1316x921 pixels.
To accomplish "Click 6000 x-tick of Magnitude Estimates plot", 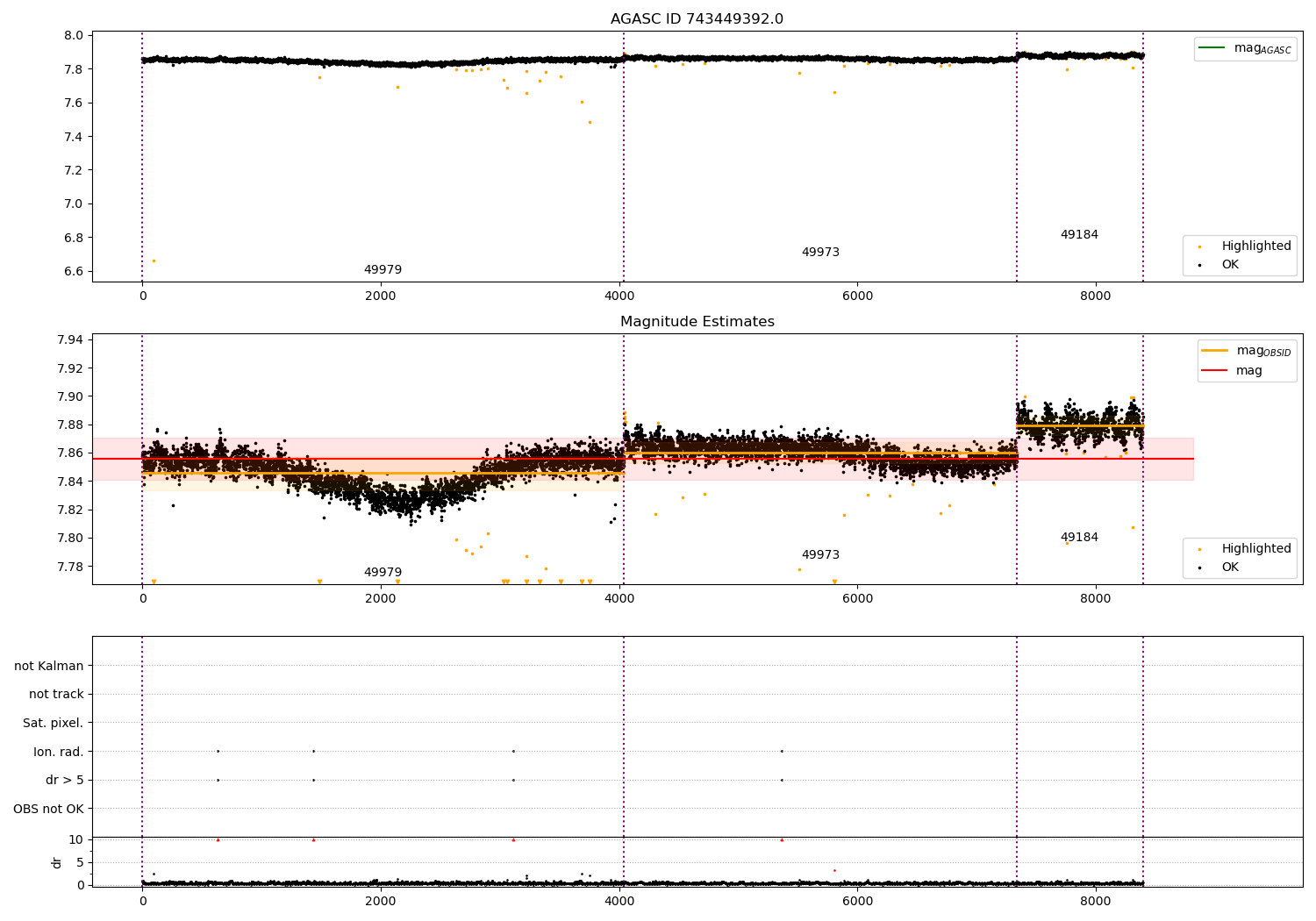I will point(857,598).
